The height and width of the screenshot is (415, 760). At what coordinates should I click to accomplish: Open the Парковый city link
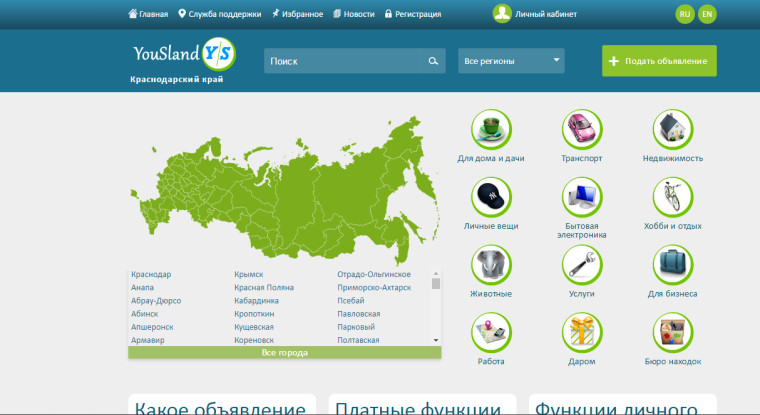pyautogui.click(x=356, y=327)
